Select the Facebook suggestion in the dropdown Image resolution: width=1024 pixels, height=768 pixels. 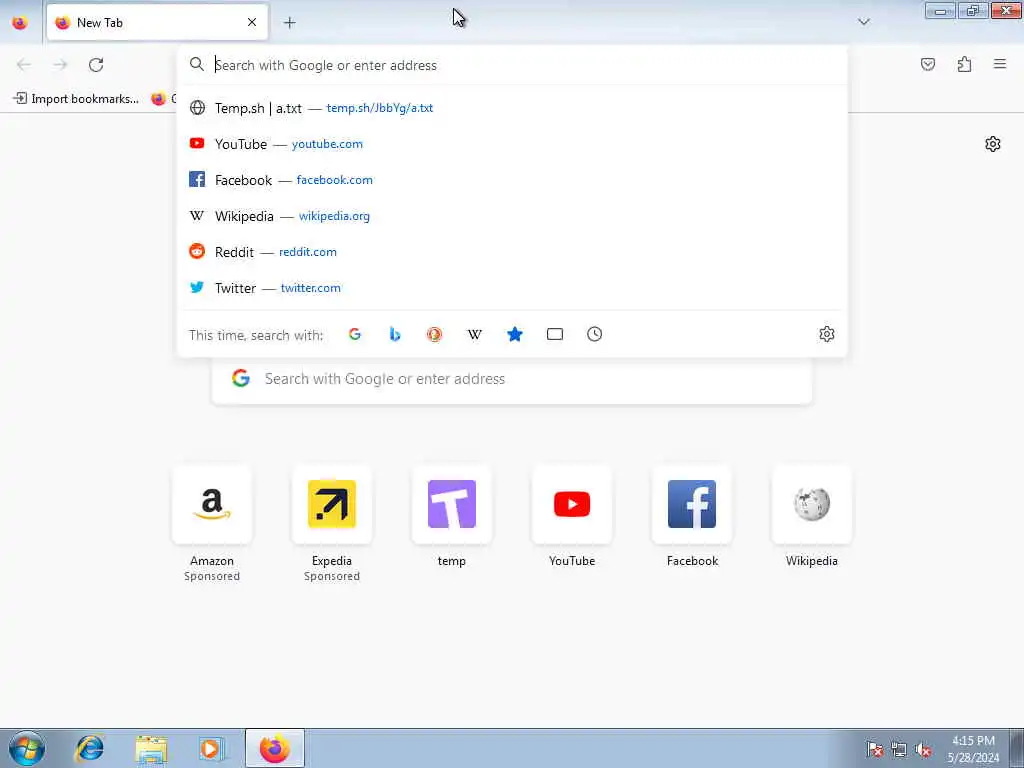[511, 180]
